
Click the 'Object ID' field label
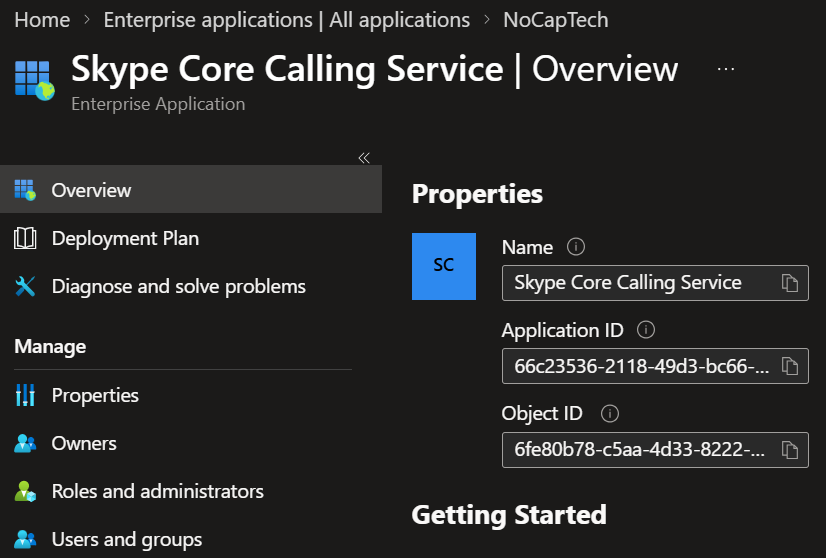(542, 414)
